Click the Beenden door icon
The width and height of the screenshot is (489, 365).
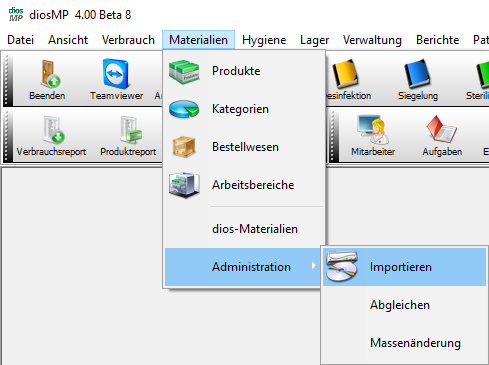pos(49,74)
